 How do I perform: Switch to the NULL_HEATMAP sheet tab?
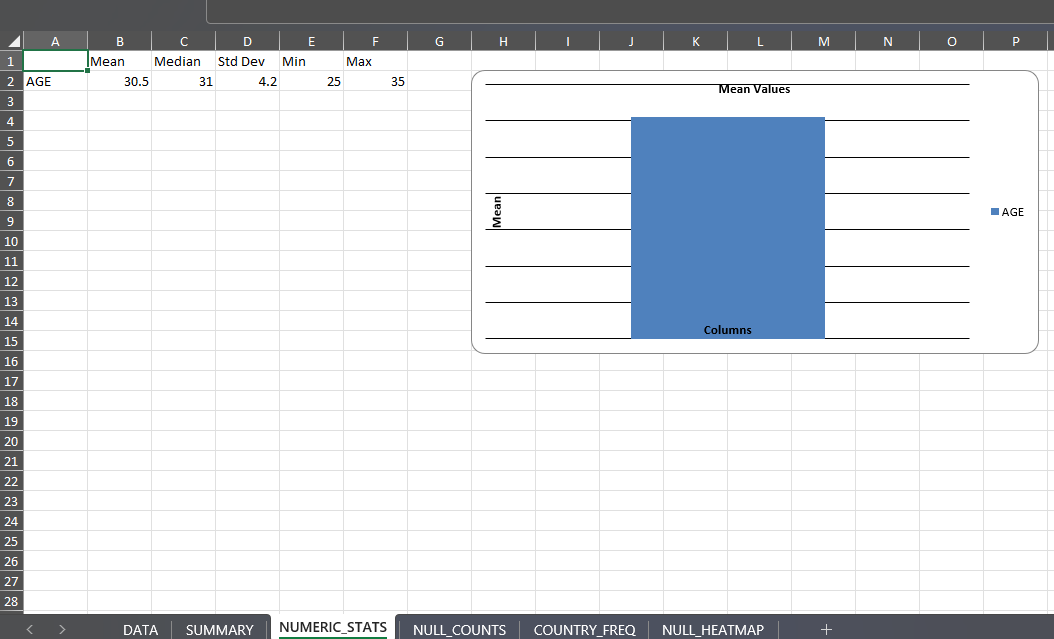pos(712,630)
